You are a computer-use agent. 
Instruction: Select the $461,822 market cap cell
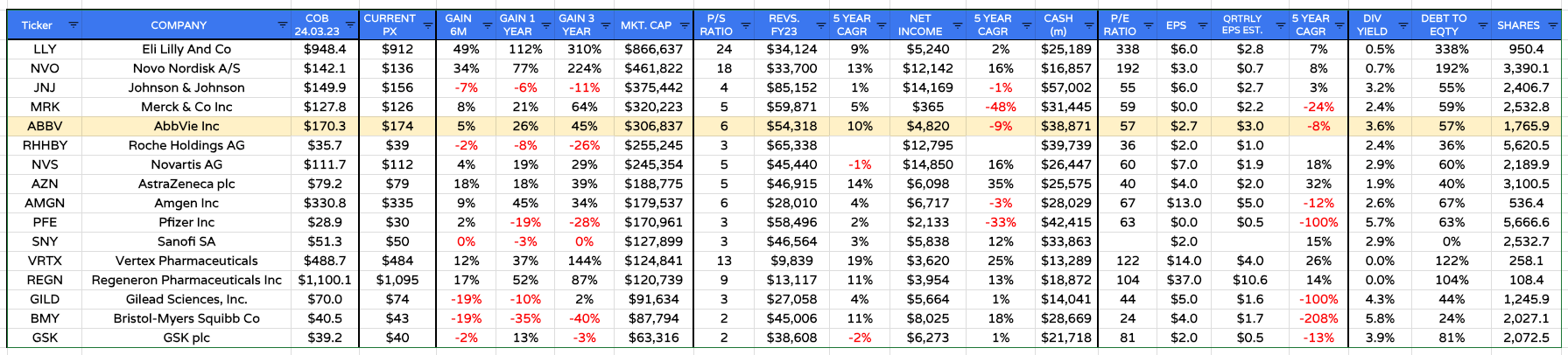[653, 68]
